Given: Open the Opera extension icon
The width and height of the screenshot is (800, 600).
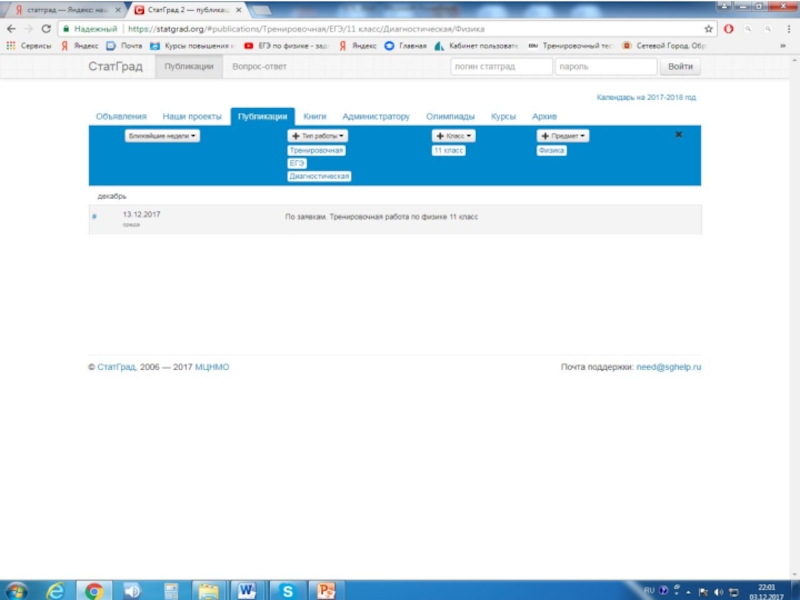Looking at the screenshot, I should pyautogui.click(x=729, y=29).
